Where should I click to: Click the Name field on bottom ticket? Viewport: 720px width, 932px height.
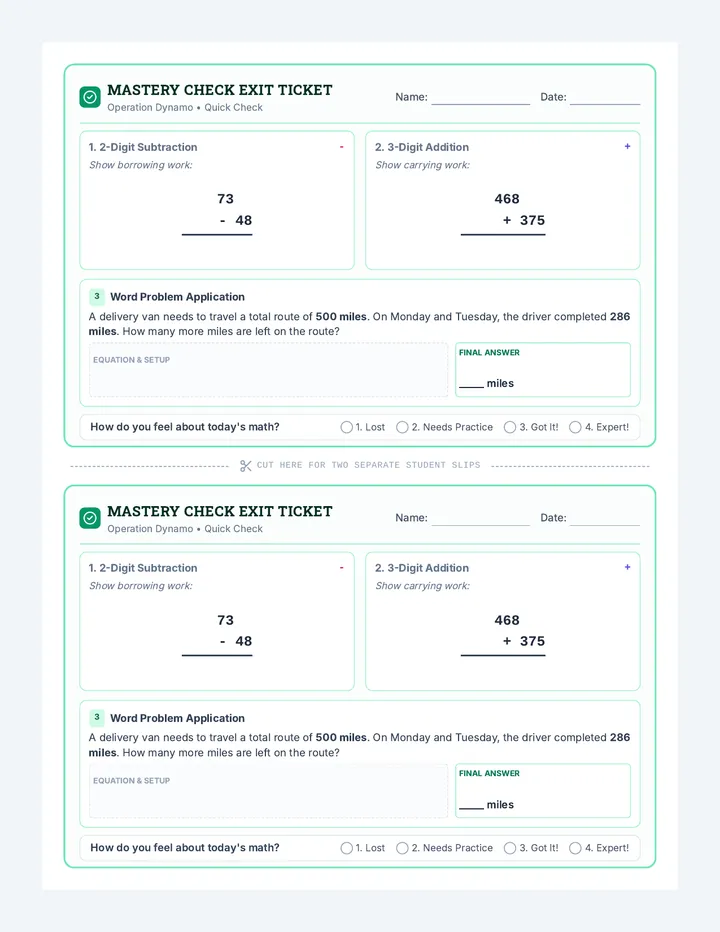480,518
